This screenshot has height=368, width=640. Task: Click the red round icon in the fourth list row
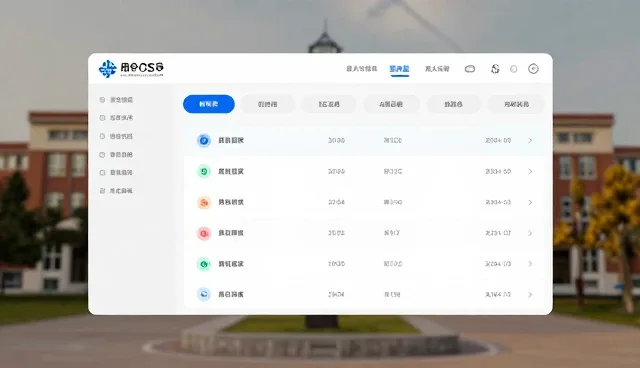(x=204, y=233)
